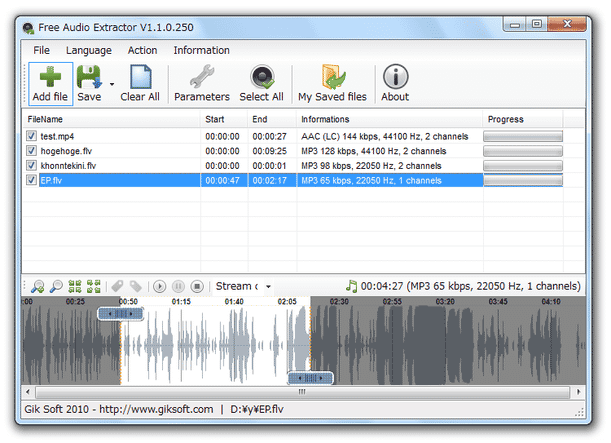This screenshot has width=611, height=443.
Task: Click the scrollbar left arrow
Action: pyautogui.click(x=28, y=392)
